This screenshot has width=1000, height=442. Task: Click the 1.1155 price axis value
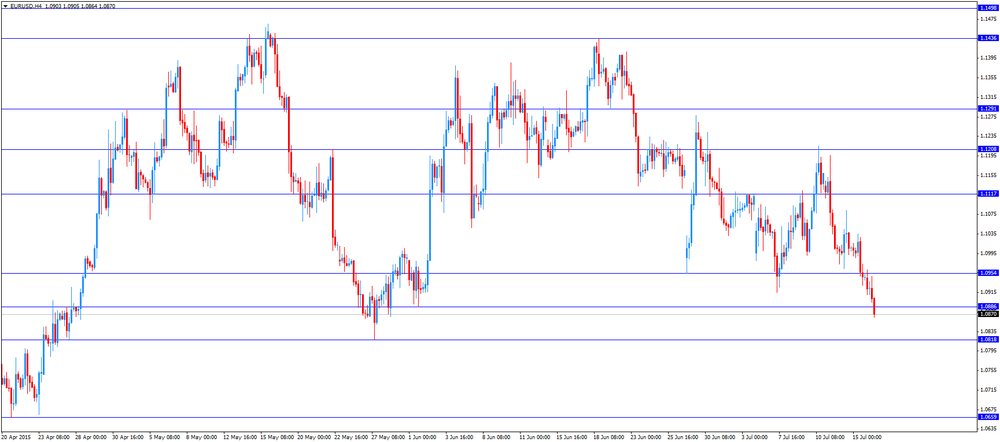989,175
